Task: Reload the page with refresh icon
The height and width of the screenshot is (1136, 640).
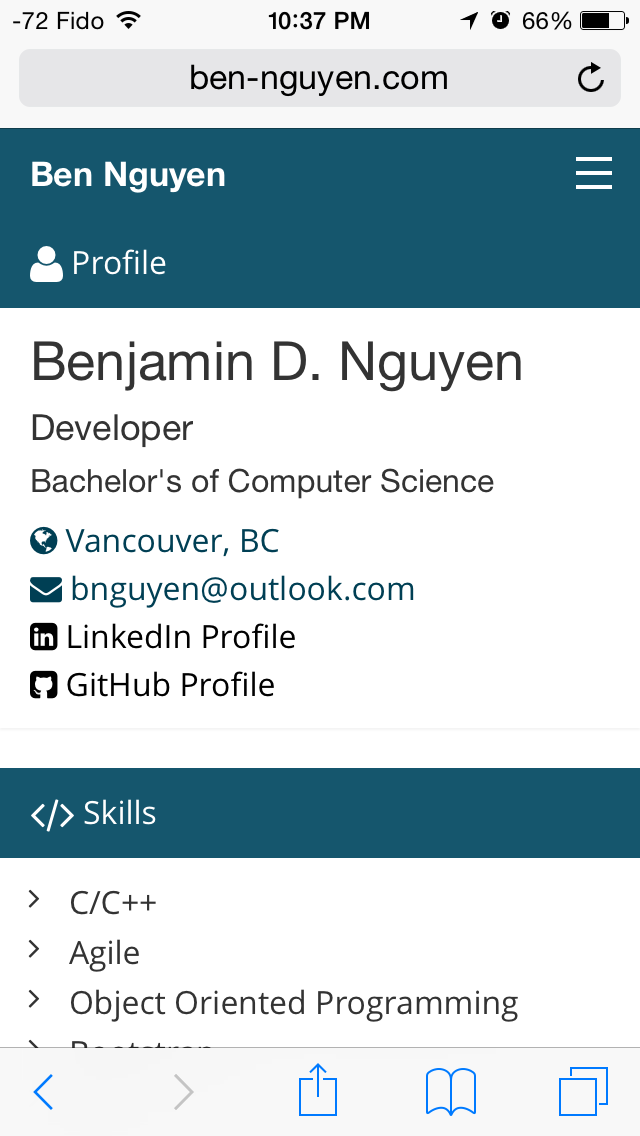Action: 591,78
